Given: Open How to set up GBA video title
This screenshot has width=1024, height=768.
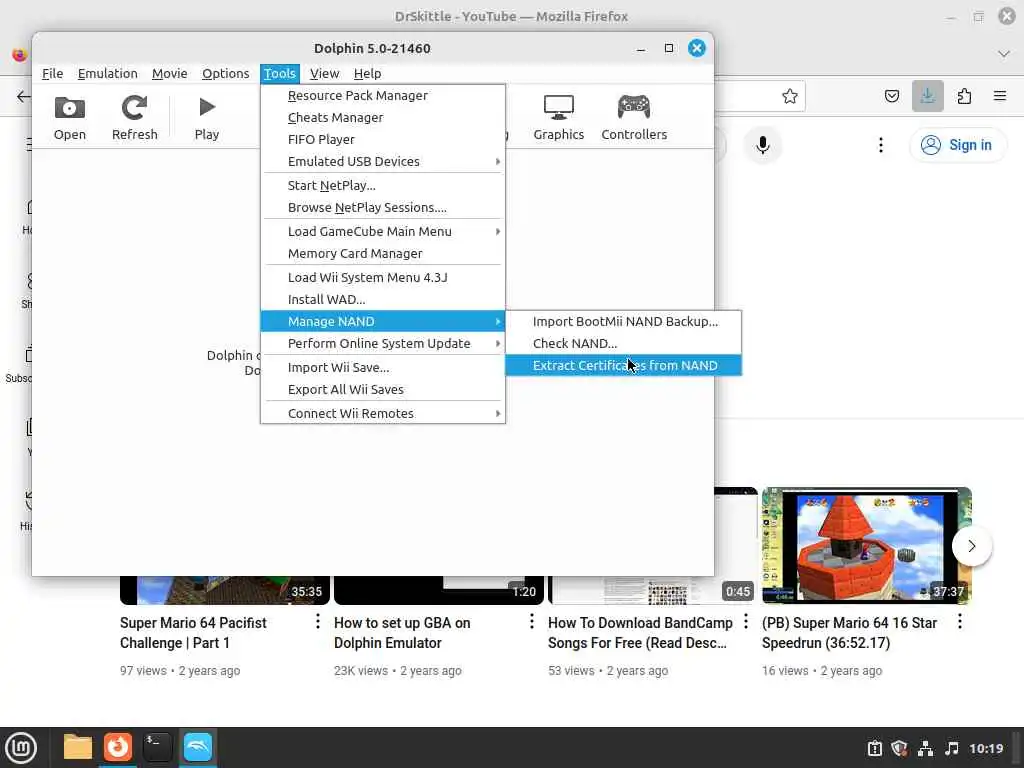Looking at the screenshot, I should coord(402,633).
